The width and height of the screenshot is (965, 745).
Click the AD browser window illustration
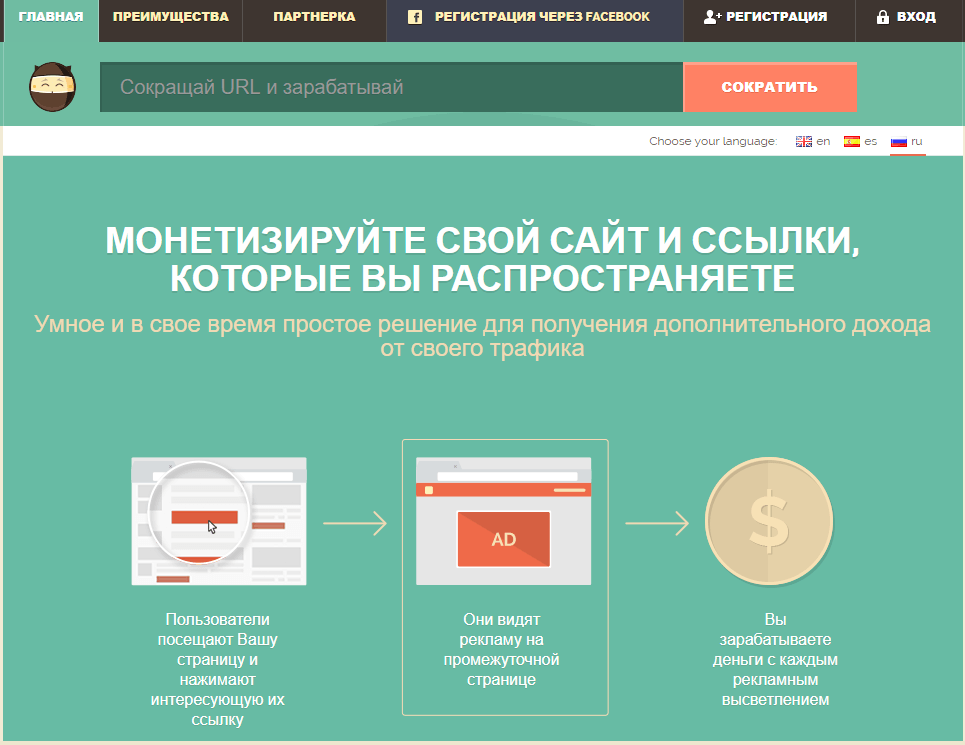click(504, 521)
